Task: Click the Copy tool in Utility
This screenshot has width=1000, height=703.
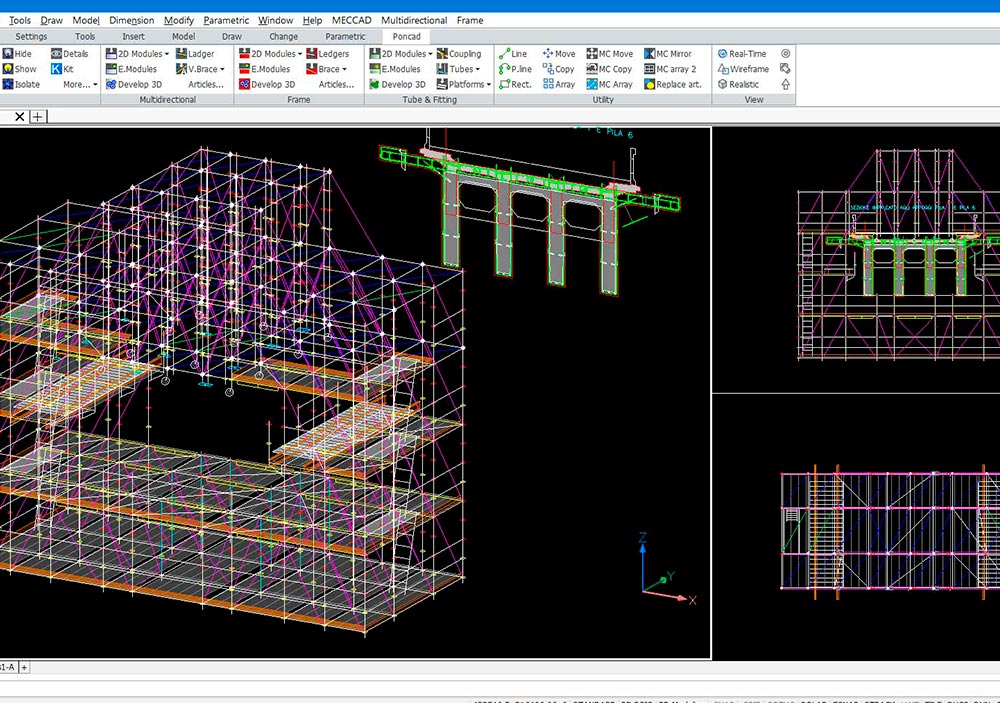Action: click(559, 69)
